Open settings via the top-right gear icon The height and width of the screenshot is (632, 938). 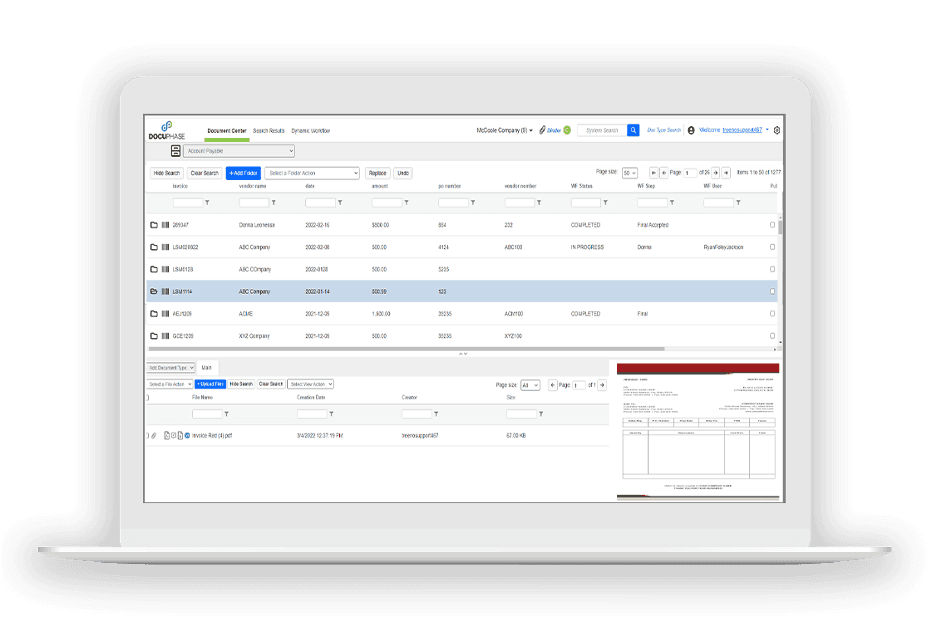tap(777, 130)
